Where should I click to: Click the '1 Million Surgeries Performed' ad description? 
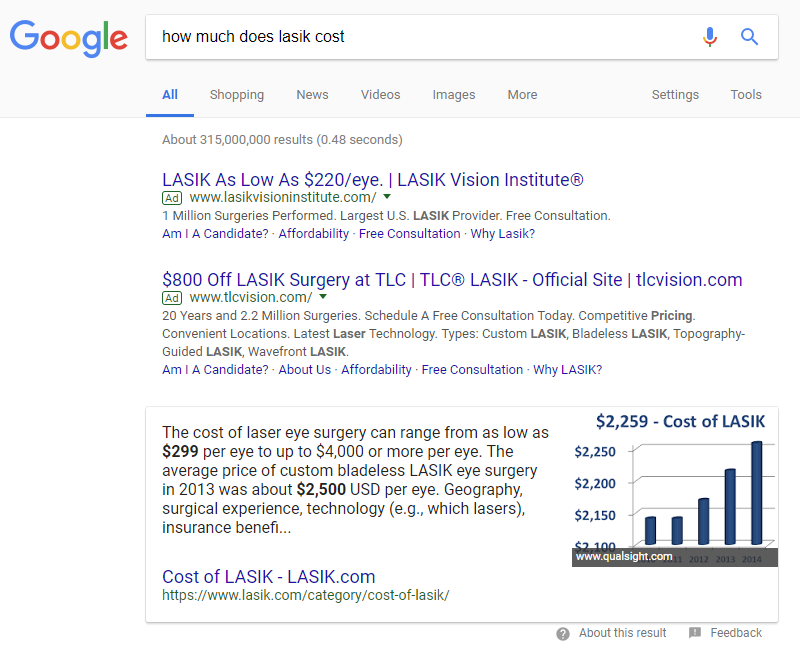(x=386, y=216)
